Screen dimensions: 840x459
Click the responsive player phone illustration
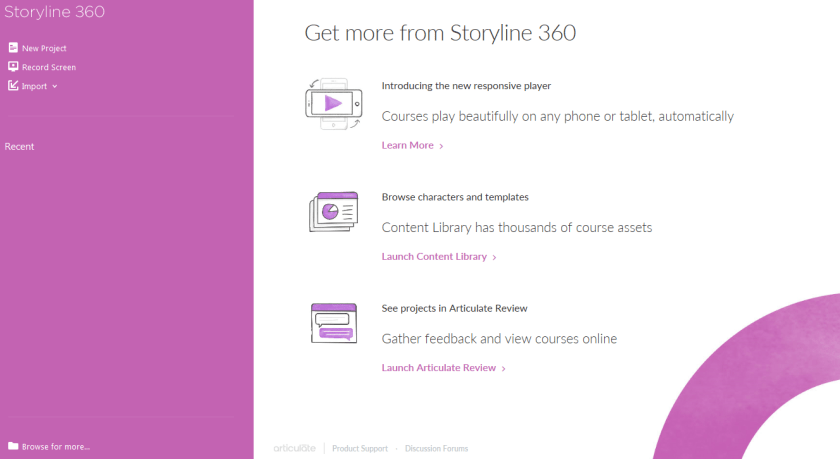pos(334,104)
